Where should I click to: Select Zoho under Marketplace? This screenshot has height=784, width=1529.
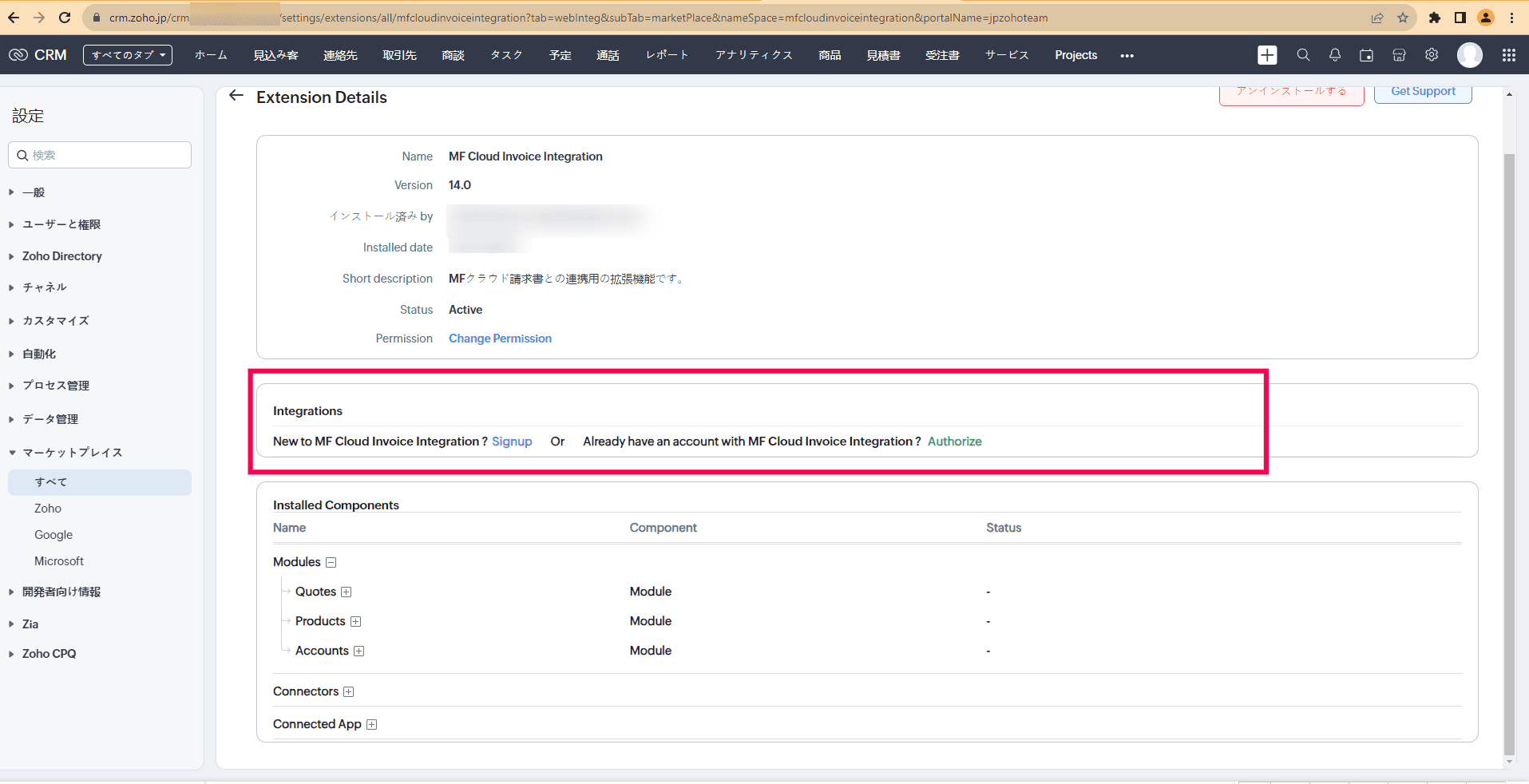point(48,509)
